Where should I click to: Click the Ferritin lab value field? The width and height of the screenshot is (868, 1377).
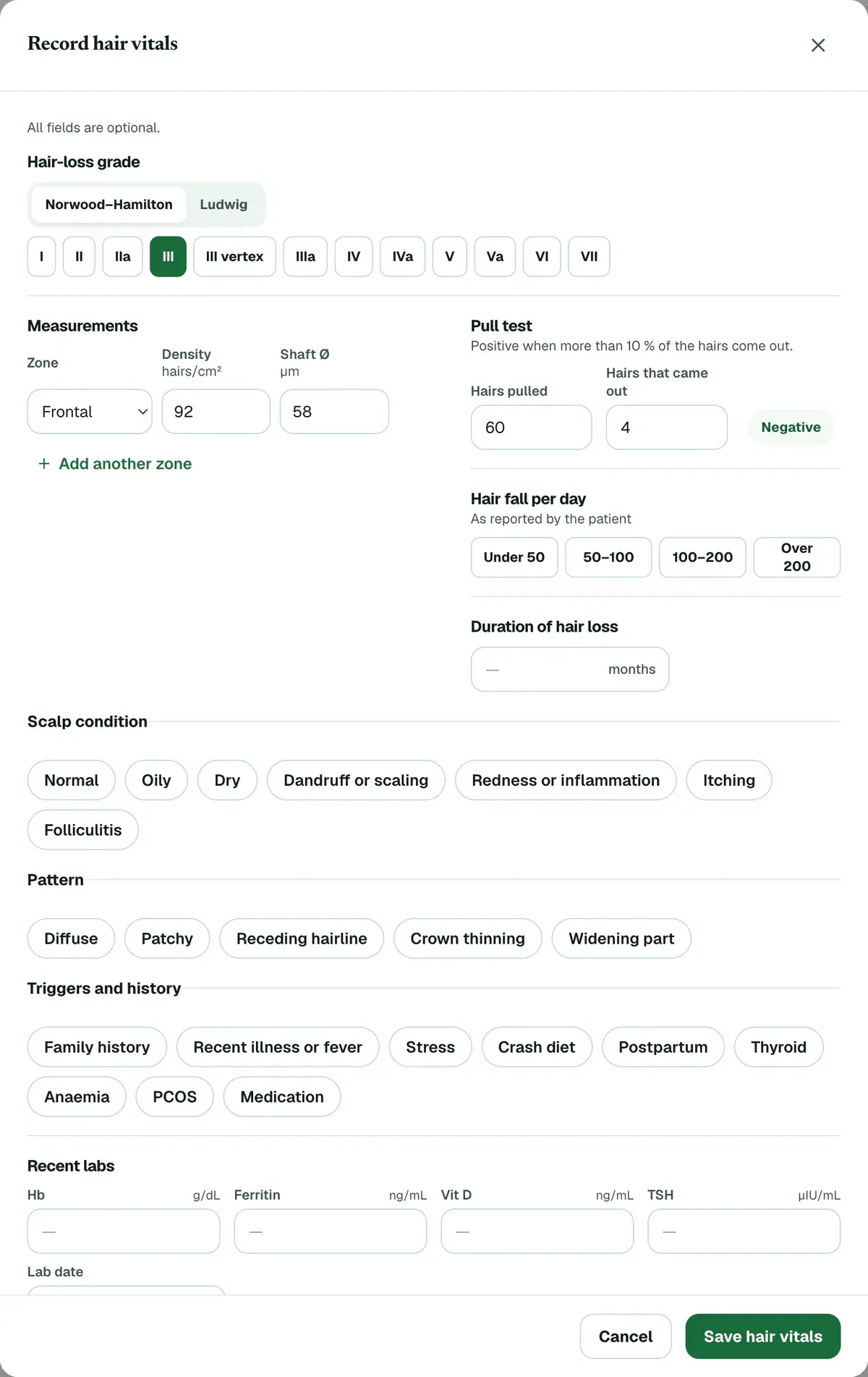[x=331, y=1232]
